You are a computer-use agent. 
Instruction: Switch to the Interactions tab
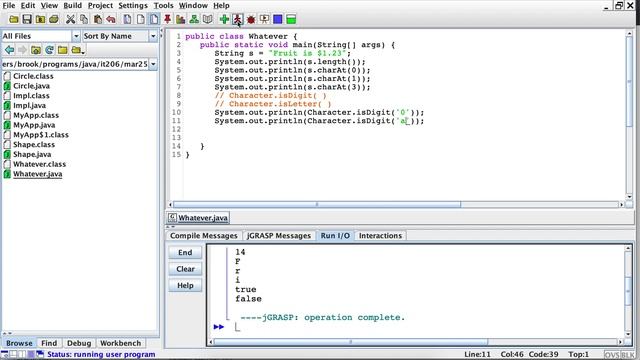coord(380,236)
